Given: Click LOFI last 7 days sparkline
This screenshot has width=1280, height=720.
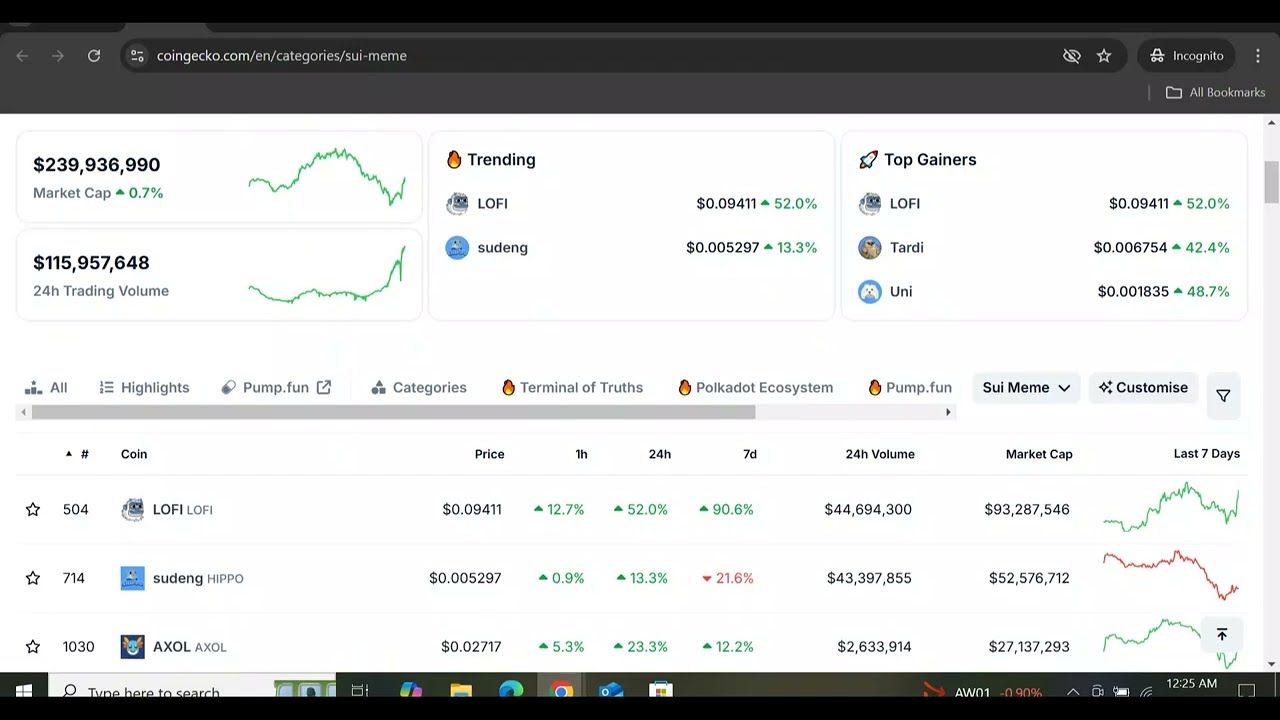Looking at the screenshot, I should [1171, 508].
